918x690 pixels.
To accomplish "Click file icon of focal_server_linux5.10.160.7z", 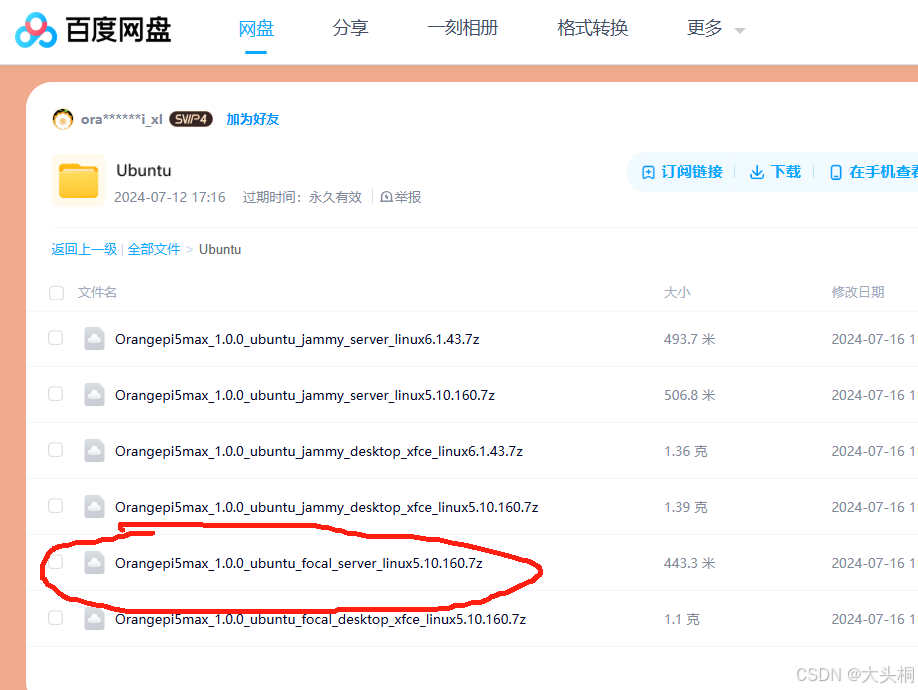I will point(94,562).
